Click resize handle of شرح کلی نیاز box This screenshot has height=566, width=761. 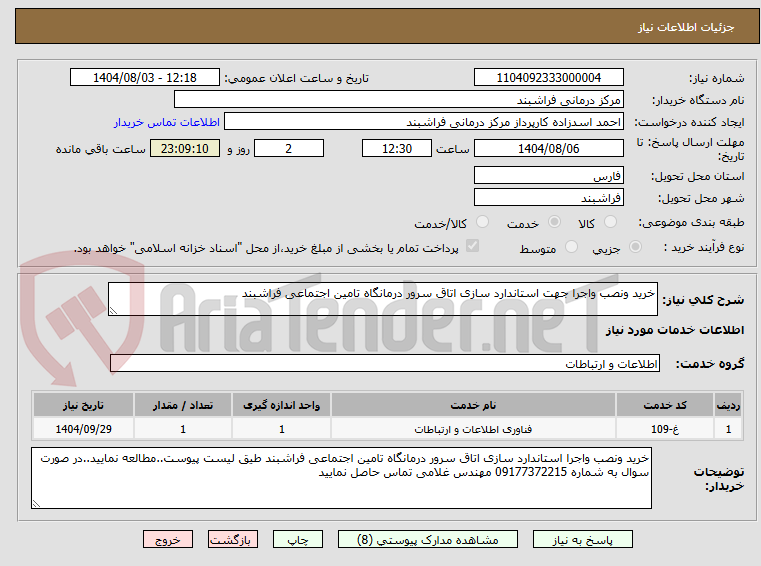[x=114, y=311]
